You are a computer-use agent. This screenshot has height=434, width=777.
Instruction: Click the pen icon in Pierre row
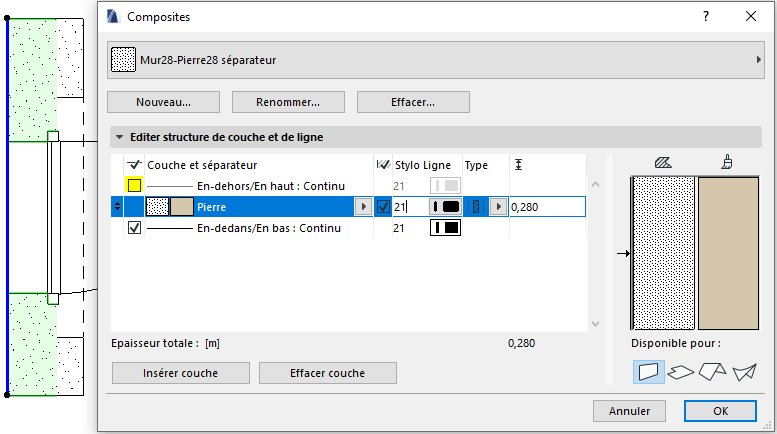pyautogui.click(x=444, y=207)
